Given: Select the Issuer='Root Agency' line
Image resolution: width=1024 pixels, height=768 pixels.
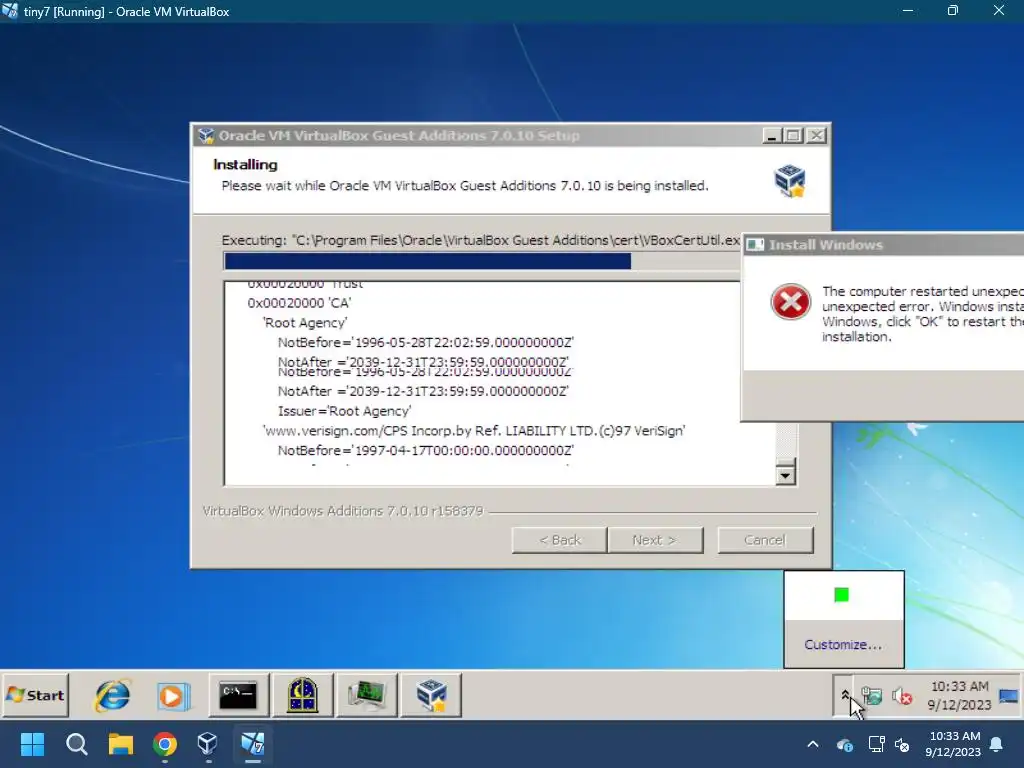Looking at the screenshot, I should click(x=345, y=411).
